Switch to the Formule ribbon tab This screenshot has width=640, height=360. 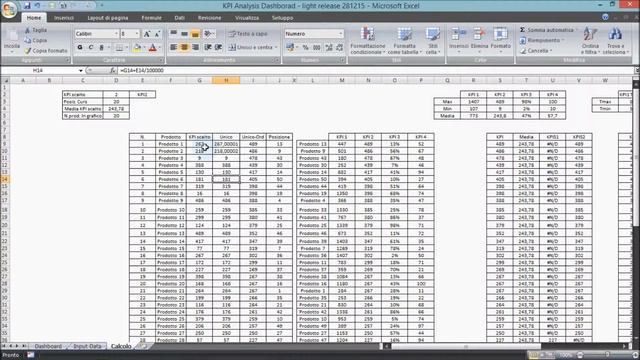click(151, 18)
